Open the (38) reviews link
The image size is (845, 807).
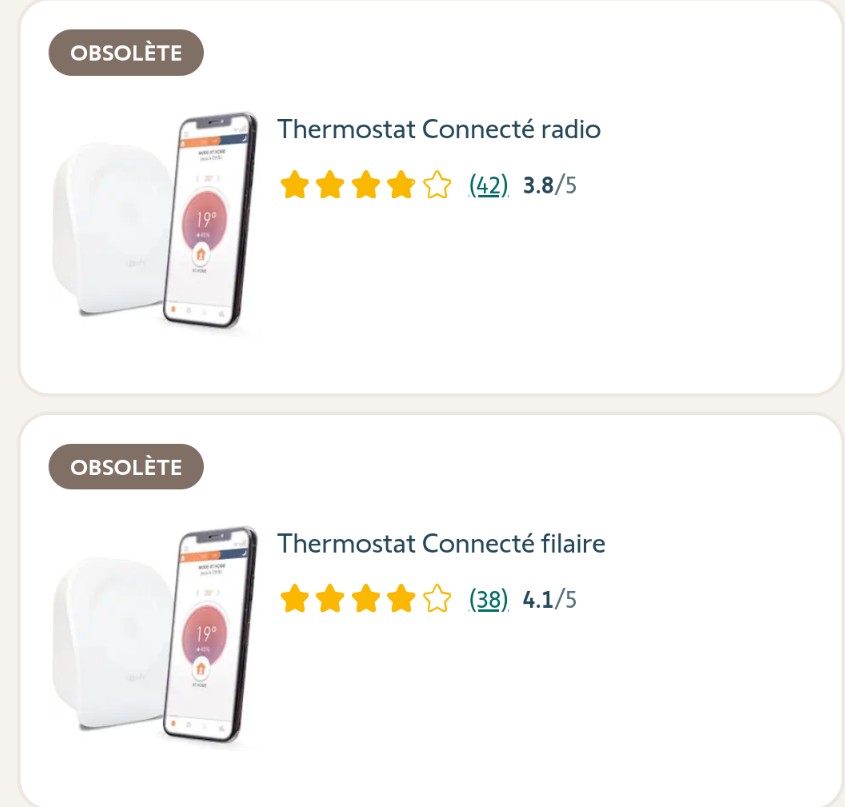489,600
